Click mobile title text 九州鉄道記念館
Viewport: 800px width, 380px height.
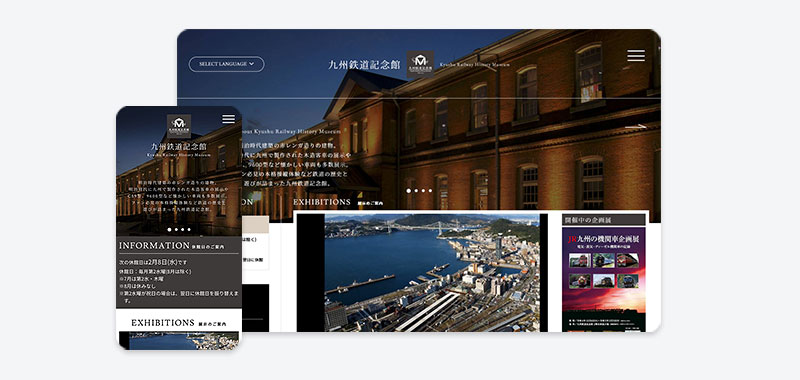pos(179,147)
